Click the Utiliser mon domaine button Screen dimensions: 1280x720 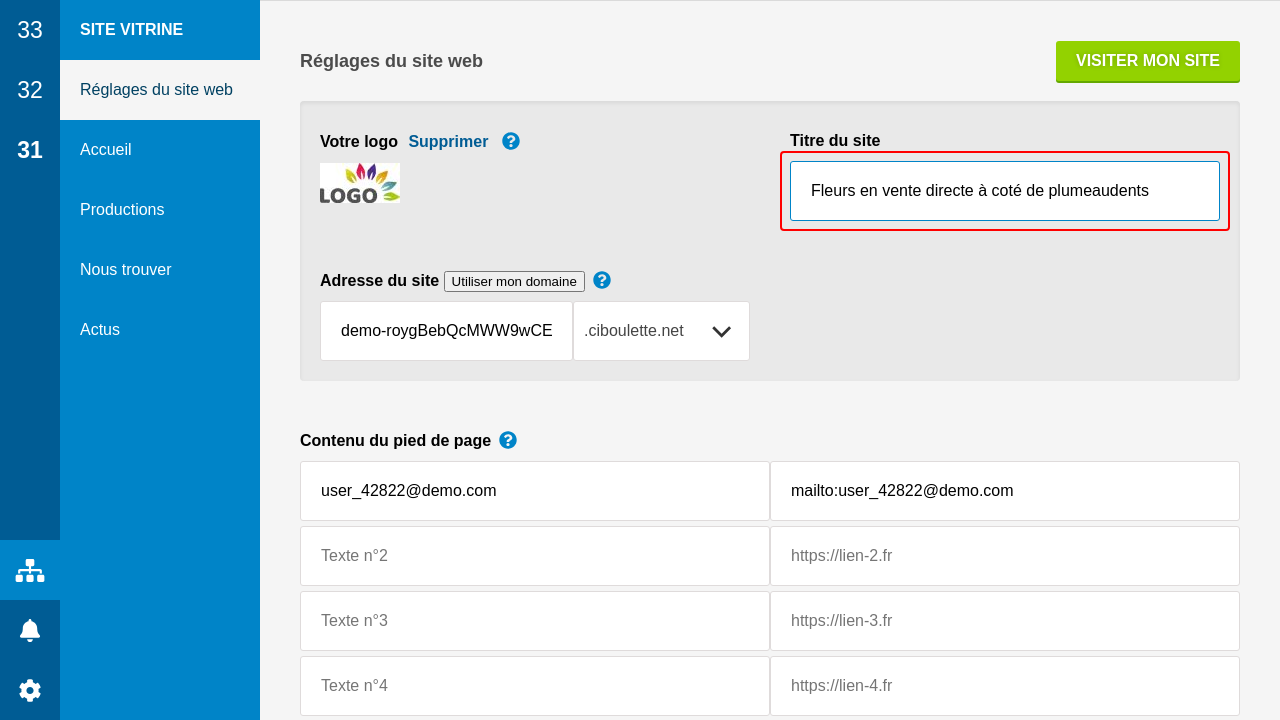tap(514, 281)
